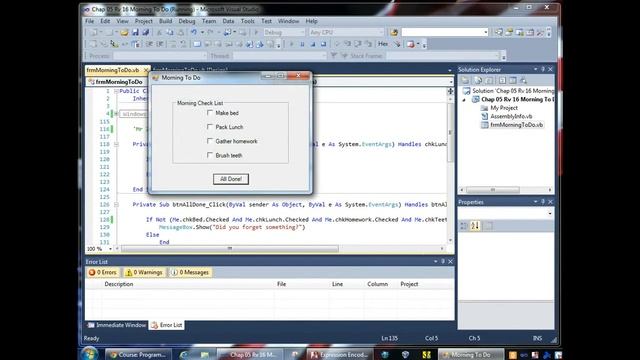Open the Build menu
The image size is (640, 360).
[x=165, y=21]
